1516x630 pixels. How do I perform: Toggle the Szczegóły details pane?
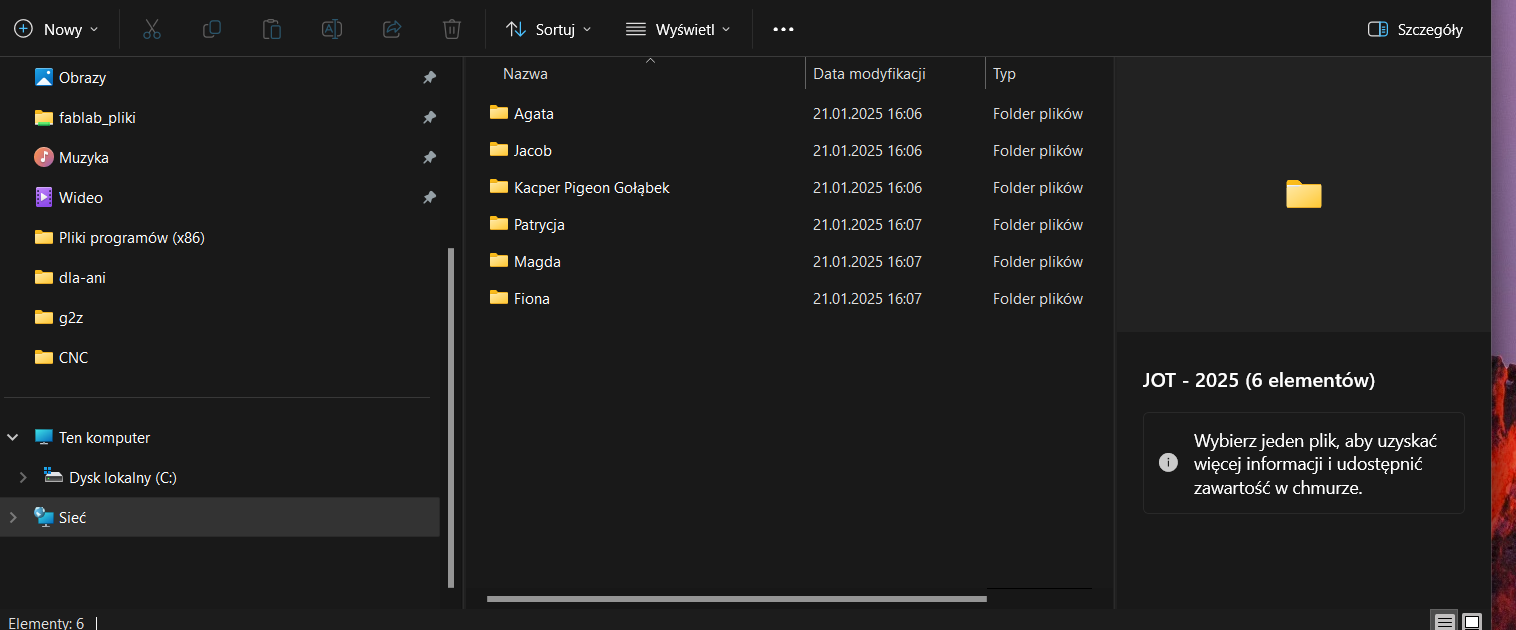click(x=1415, y=29)
